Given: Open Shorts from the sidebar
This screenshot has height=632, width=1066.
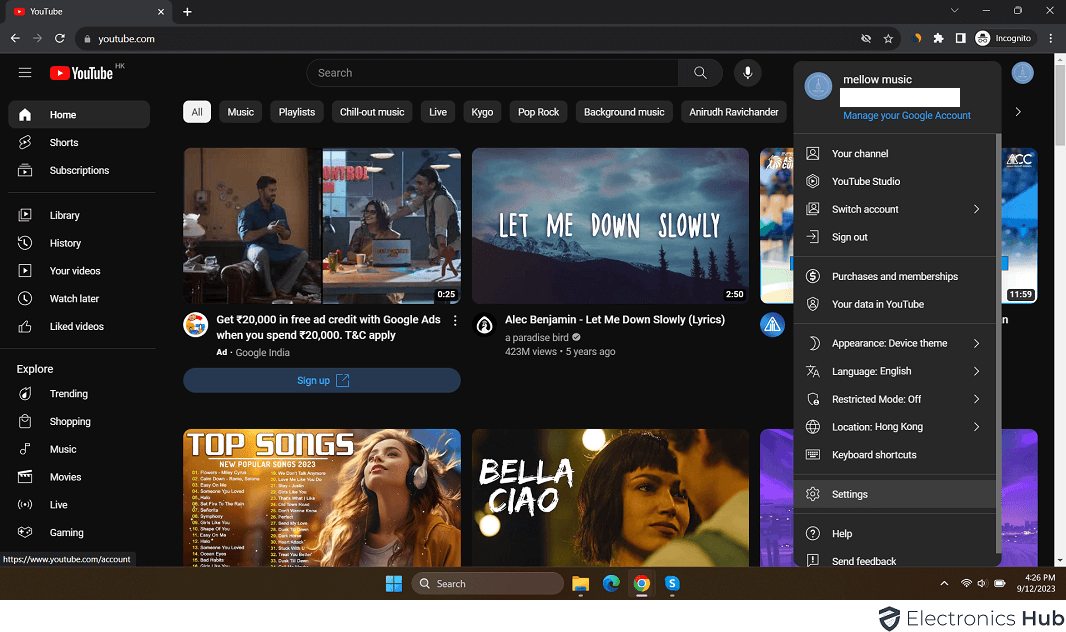Looking at the screenshot, I should (x=64, y=143).
